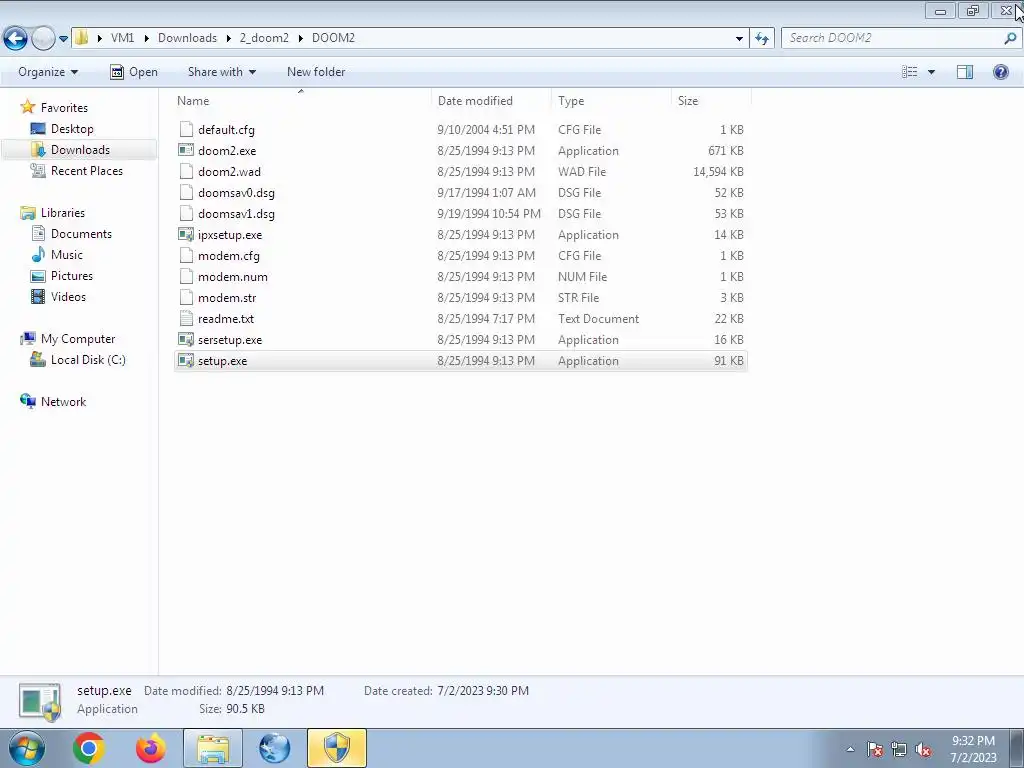Launch Firefox from the taskbar
The image size is (1024, 768).
tap(150, 748)
